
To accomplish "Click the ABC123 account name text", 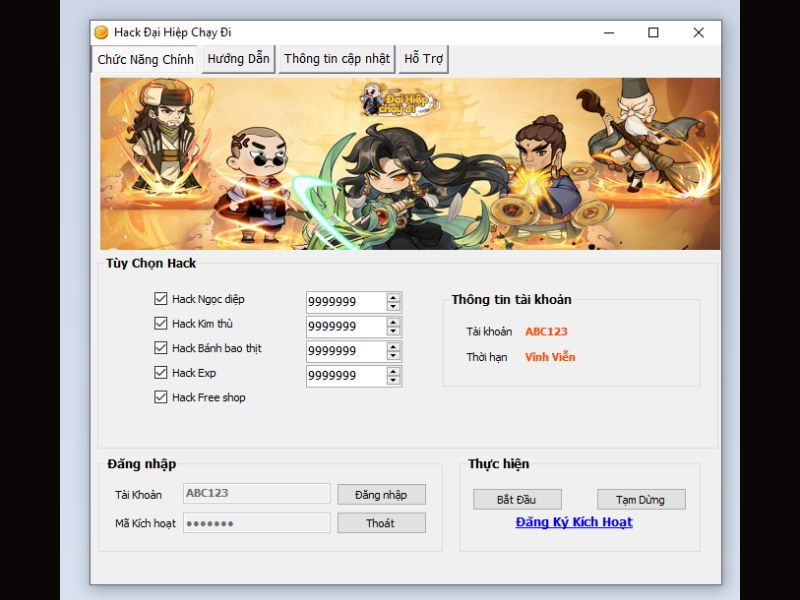I will click(x=546, y=332).
